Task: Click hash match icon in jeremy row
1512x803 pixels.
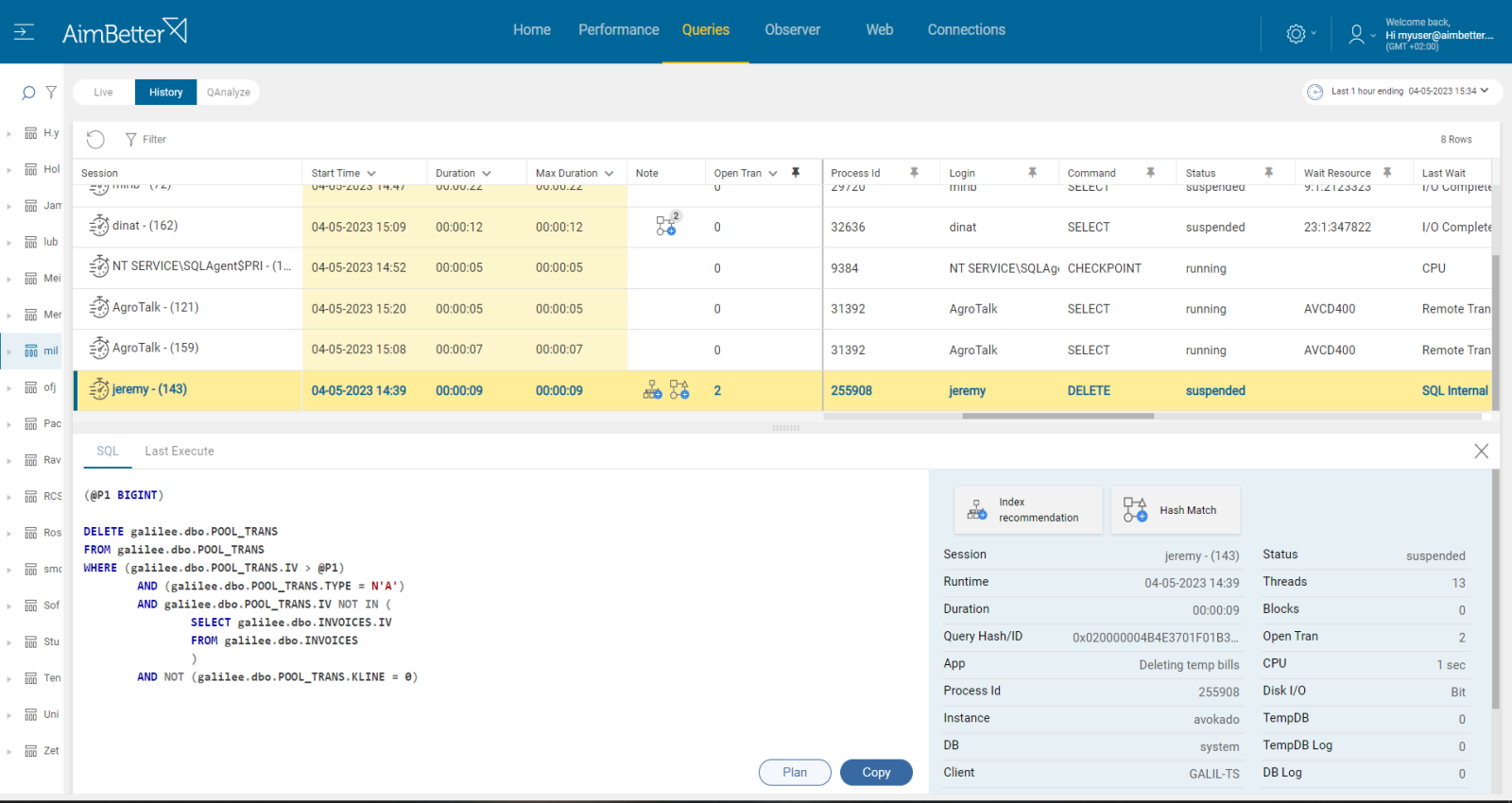Action: [679, 390]
